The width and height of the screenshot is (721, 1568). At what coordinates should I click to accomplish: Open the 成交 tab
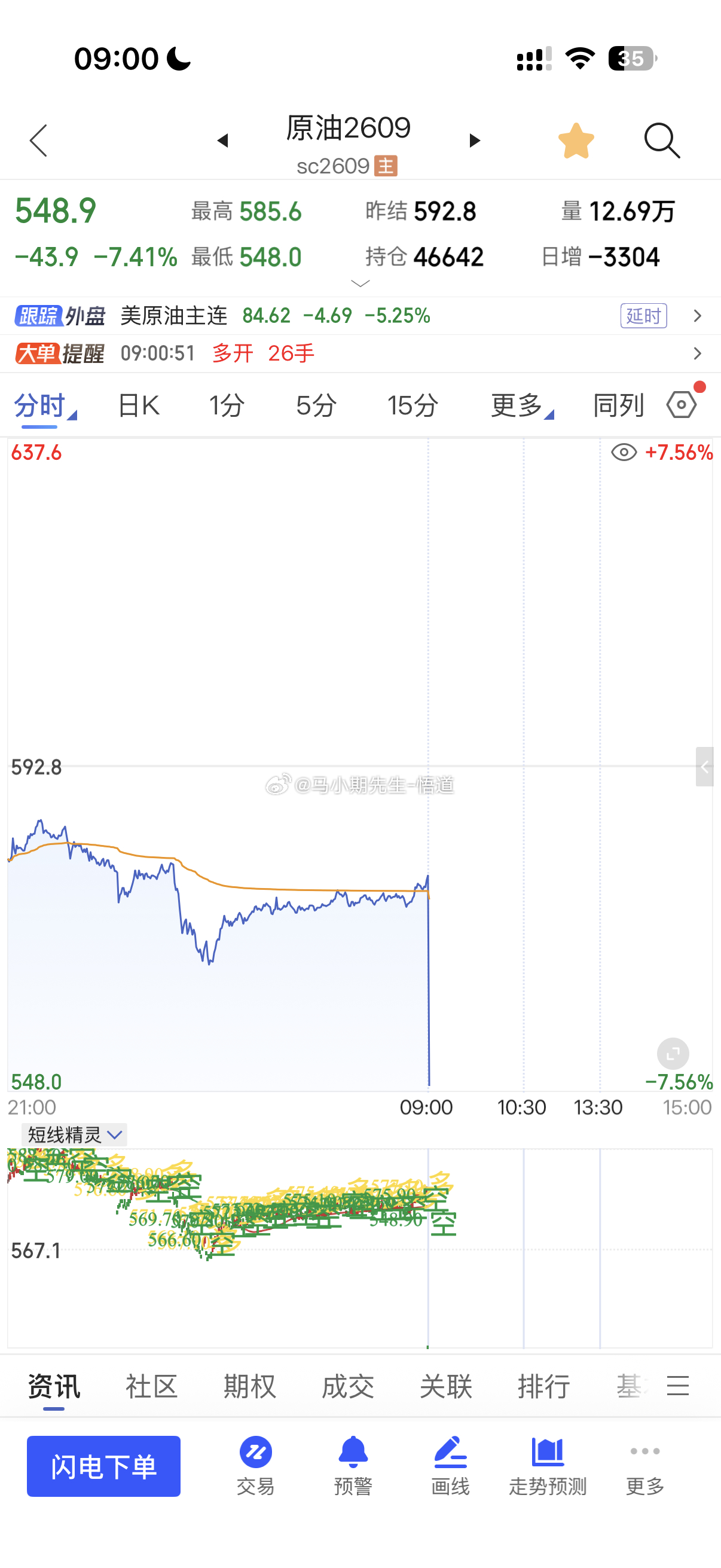pos(347,1387)
